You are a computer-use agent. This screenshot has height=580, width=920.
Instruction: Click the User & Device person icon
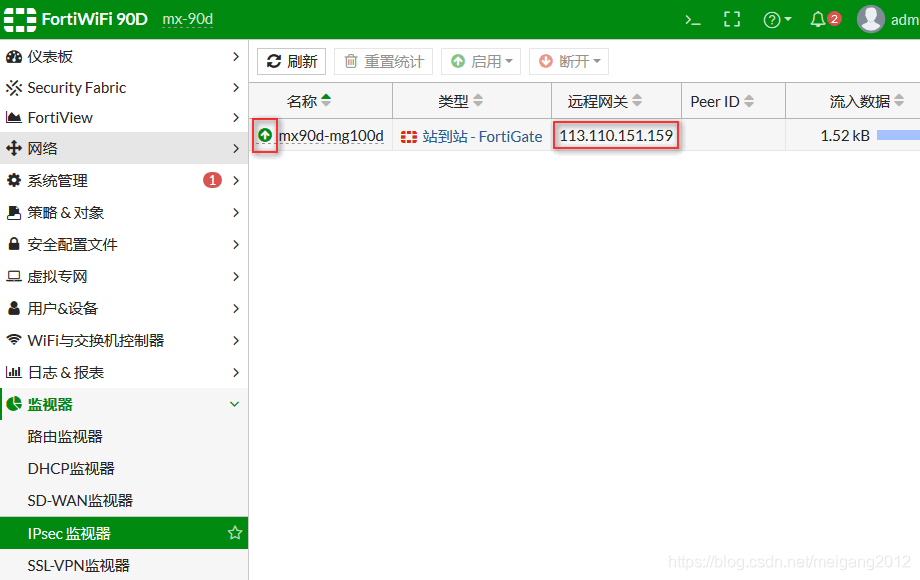(13, 308)
